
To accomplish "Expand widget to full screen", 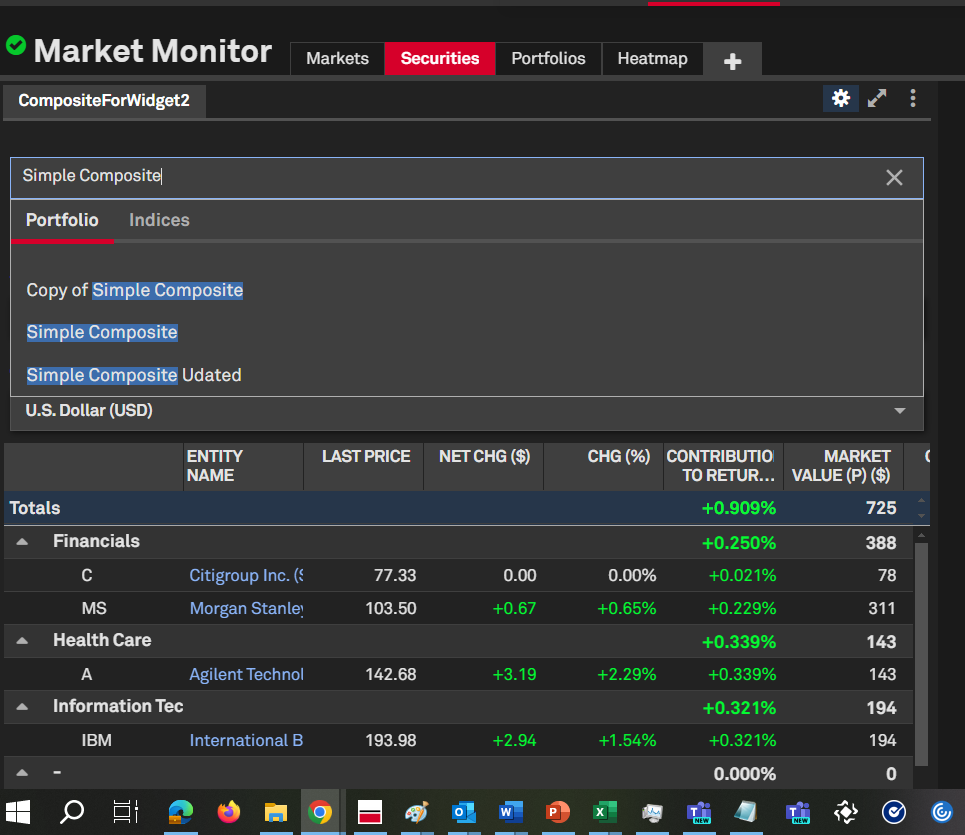I will 877,98.
